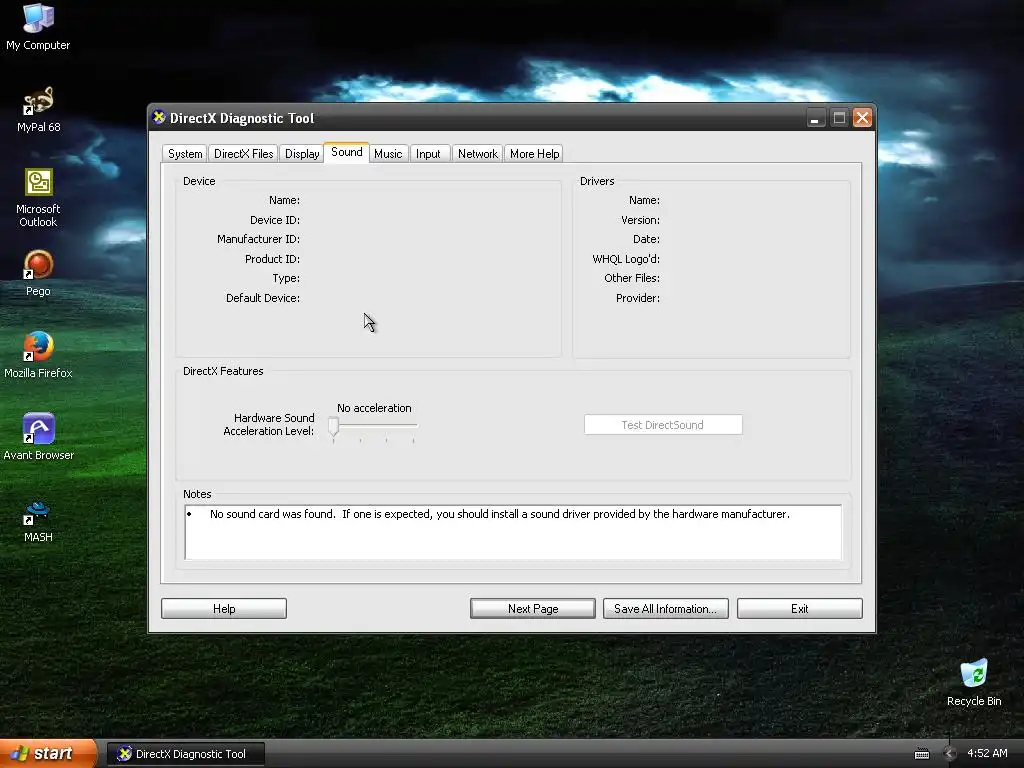Click inside the Notes text box
The height and width of the screenshot is (768, 1024).
[x=513, y=532]
